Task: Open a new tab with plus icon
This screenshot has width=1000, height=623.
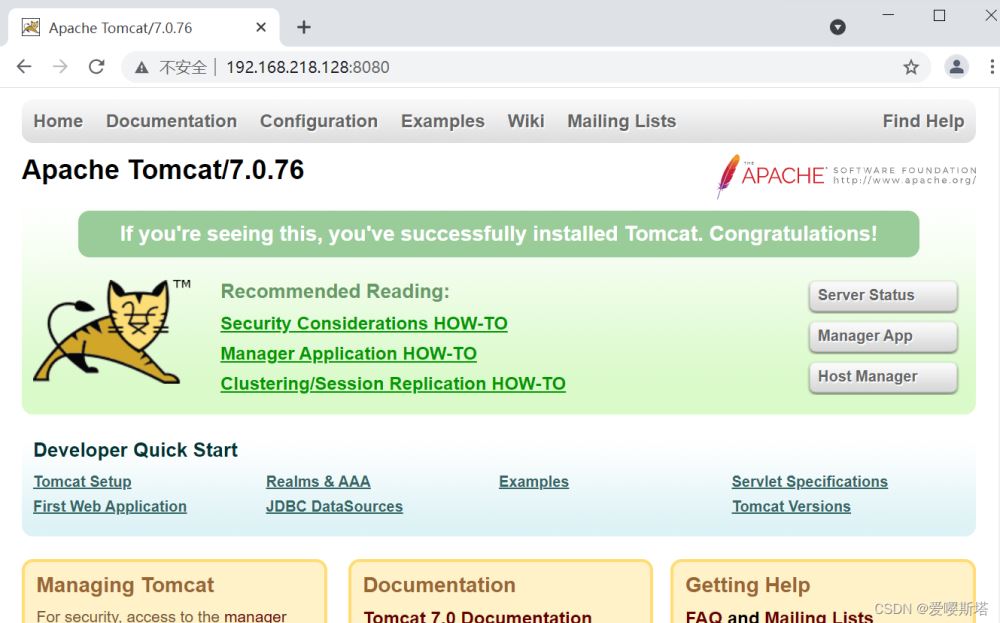Action: tap(304, 27)
